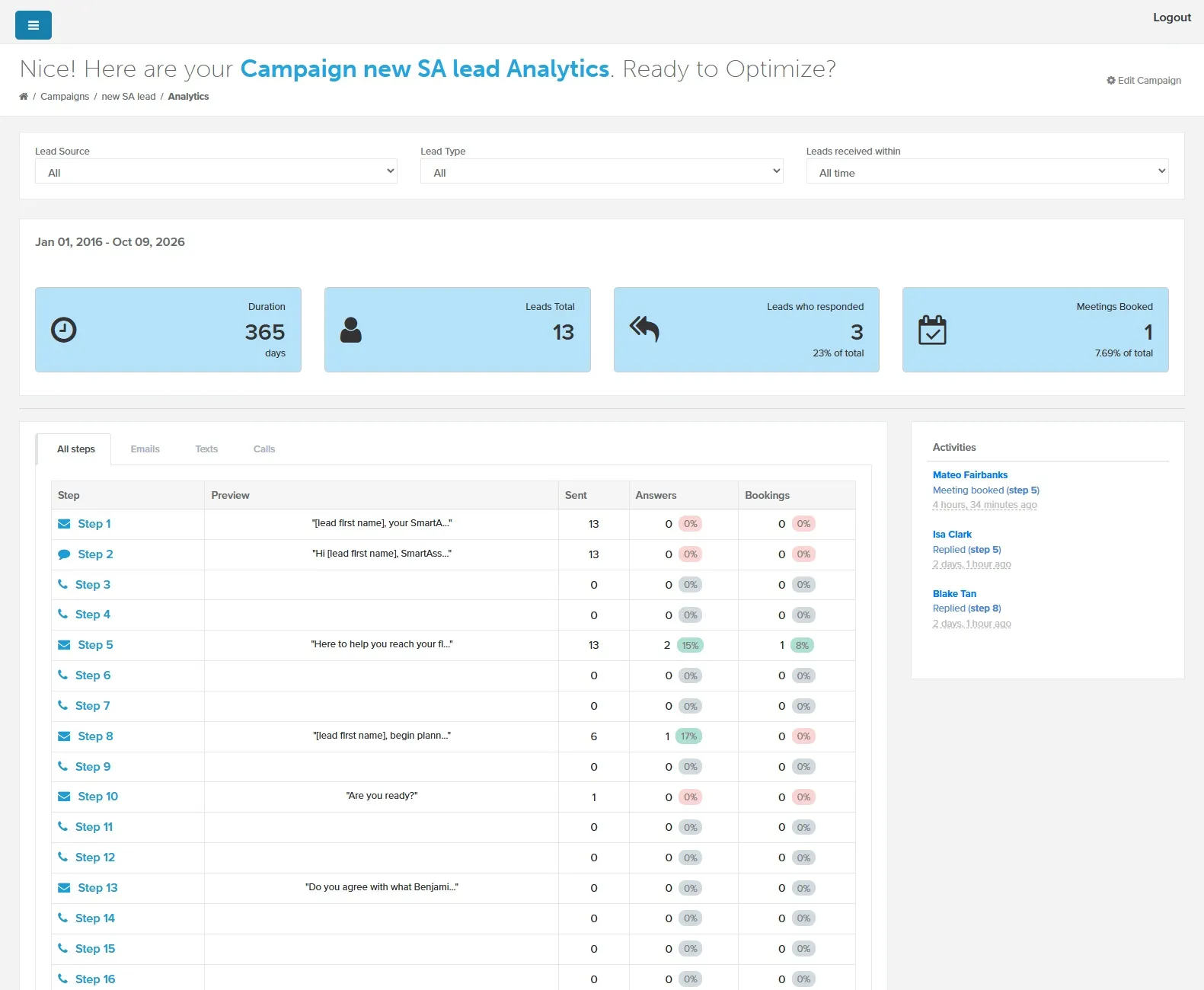
Task: Click the phone icon for Step 14
Action: [x=63, y=918]
